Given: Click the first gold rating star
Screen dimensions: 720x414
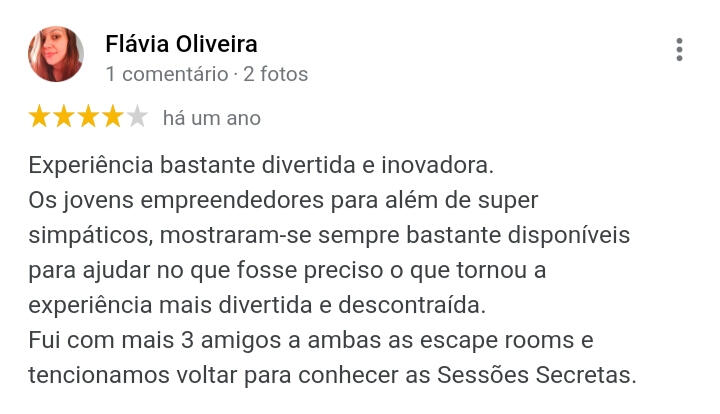Looking at the screenshot, I should click(40, 118).
